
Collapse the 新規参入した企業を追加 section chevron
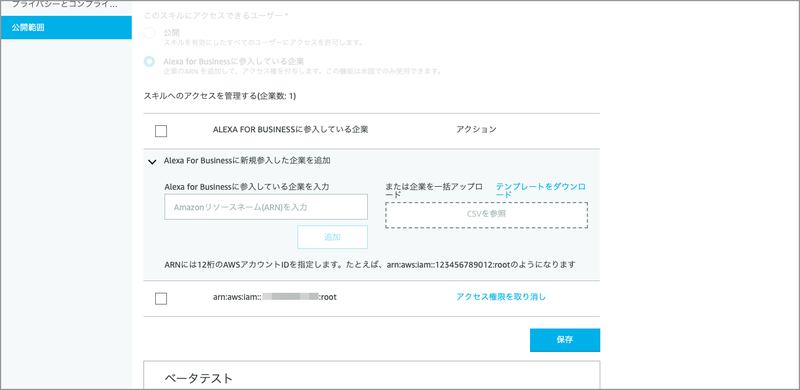[x=152, y=161]
